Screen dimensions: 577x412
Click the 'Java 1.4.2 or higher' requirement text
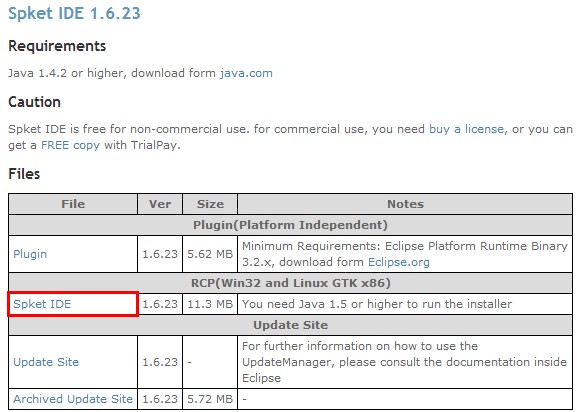pos(140,73)
